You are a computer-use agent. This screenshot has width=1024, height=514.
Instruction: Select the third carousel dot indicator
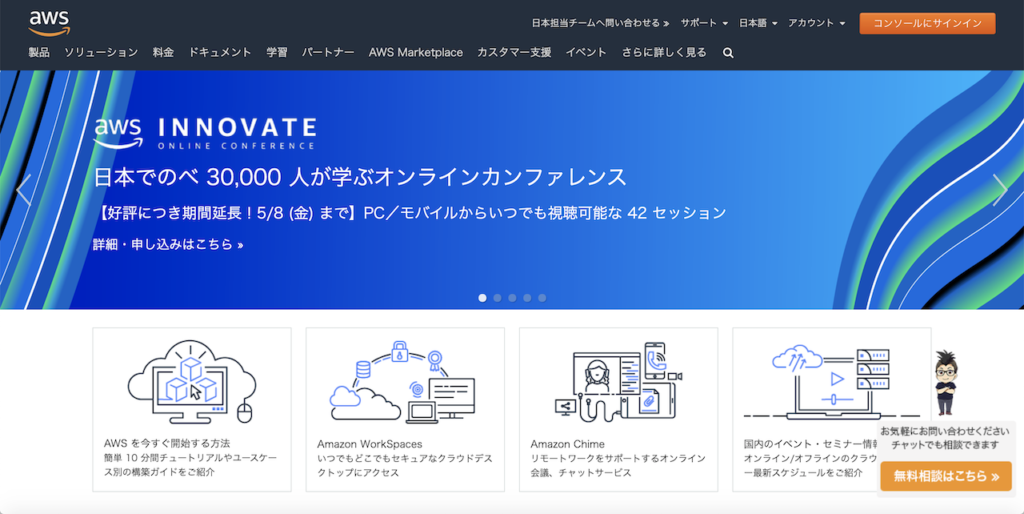click(512, 298)
